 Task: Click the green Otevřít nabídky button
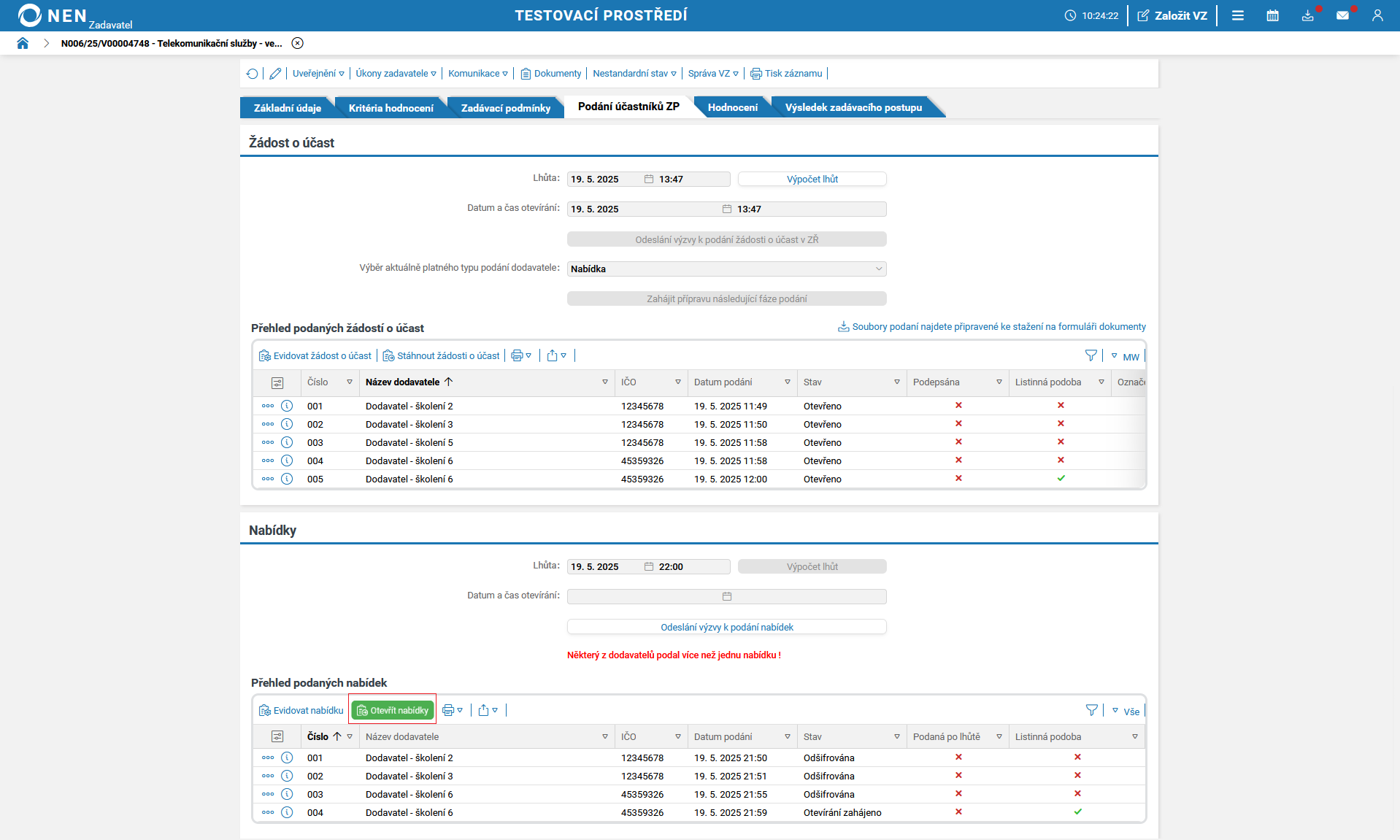coord(393,710)
